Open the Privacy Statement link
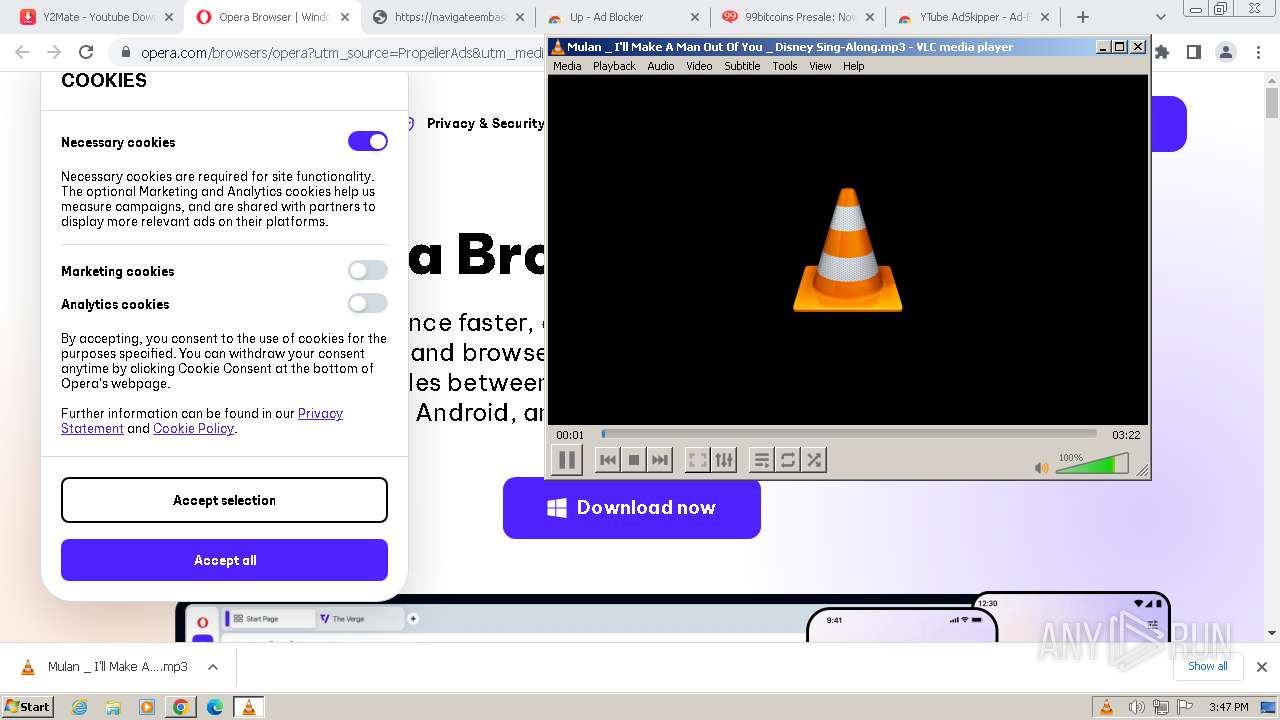The height and width of the screenshot is (720, 1280). (x=202, y=421)
